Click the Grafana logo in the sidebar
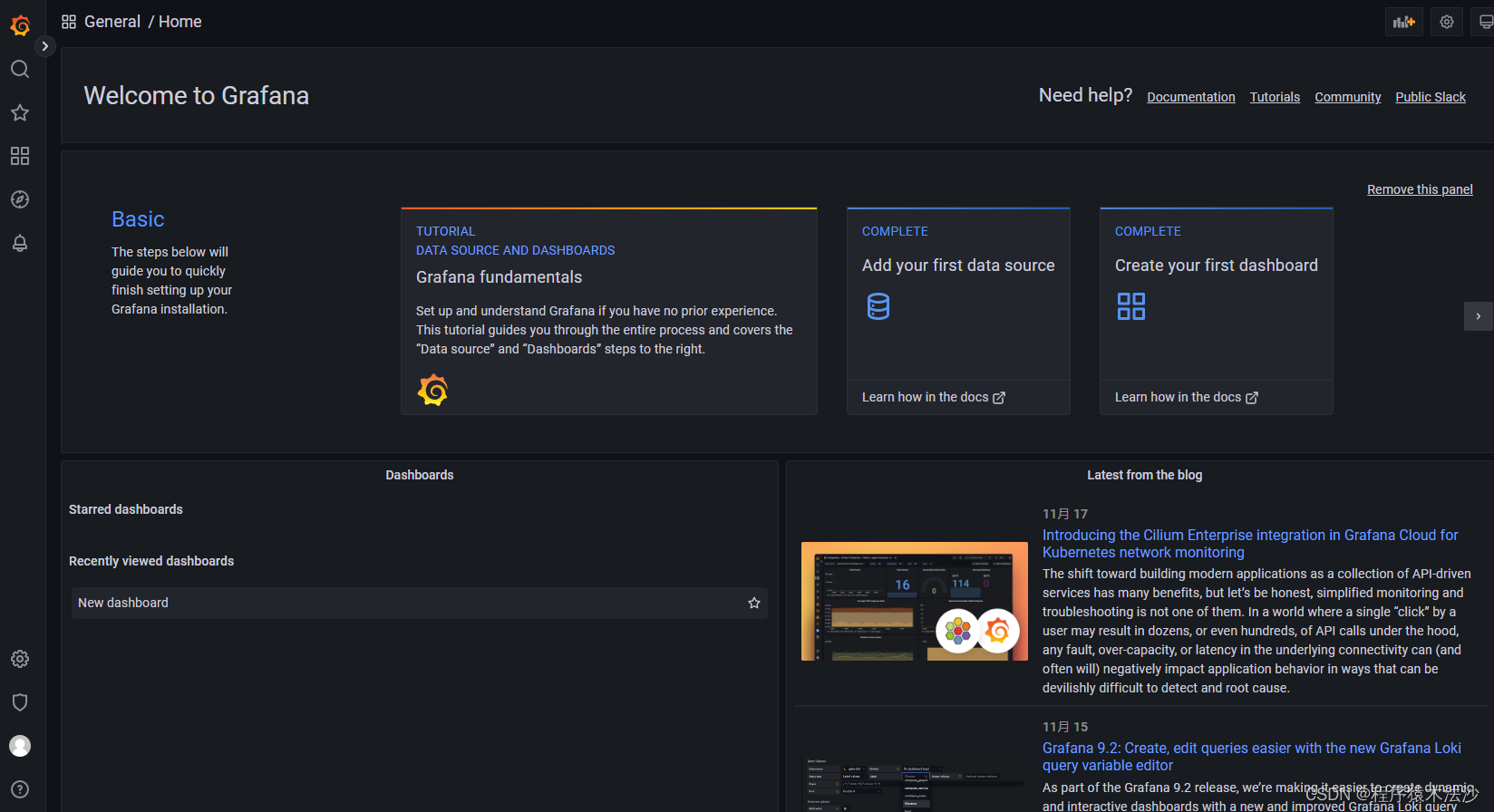Screen dimensions: 1494x812 [x=20, y=25]
